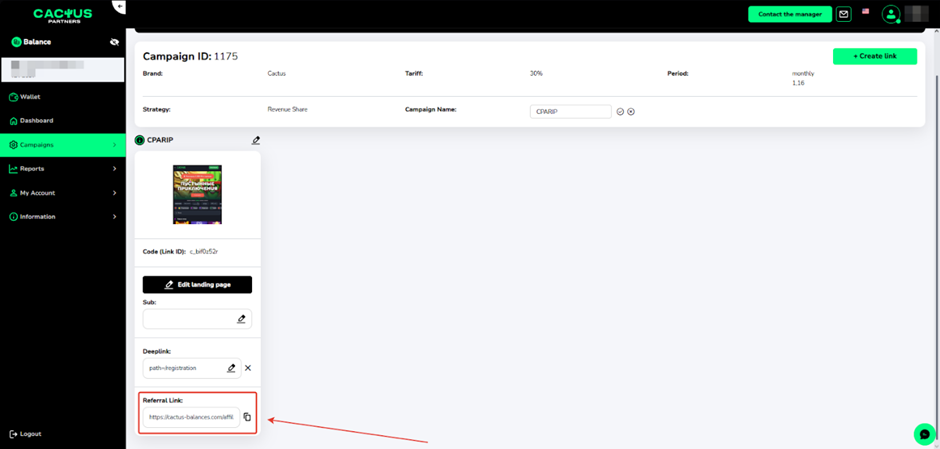Confirm campaign name with the checkmark icon
The height and width of the screenshot is (449, 940).
click(x=620, y=112)
